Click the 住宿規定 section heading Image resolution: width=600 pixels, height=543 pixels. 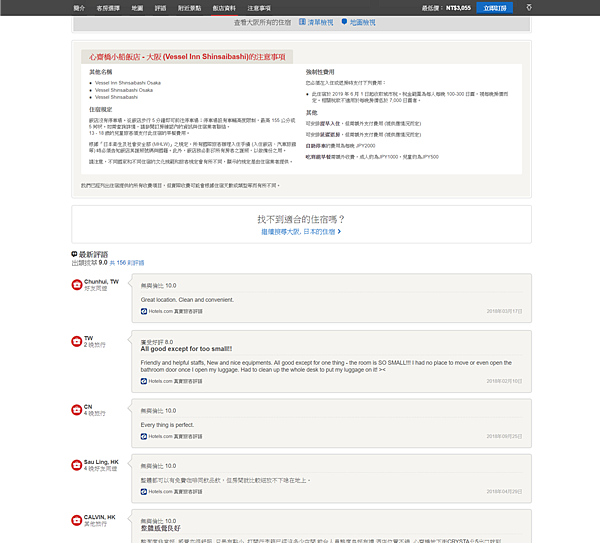(x=101, y=109)
